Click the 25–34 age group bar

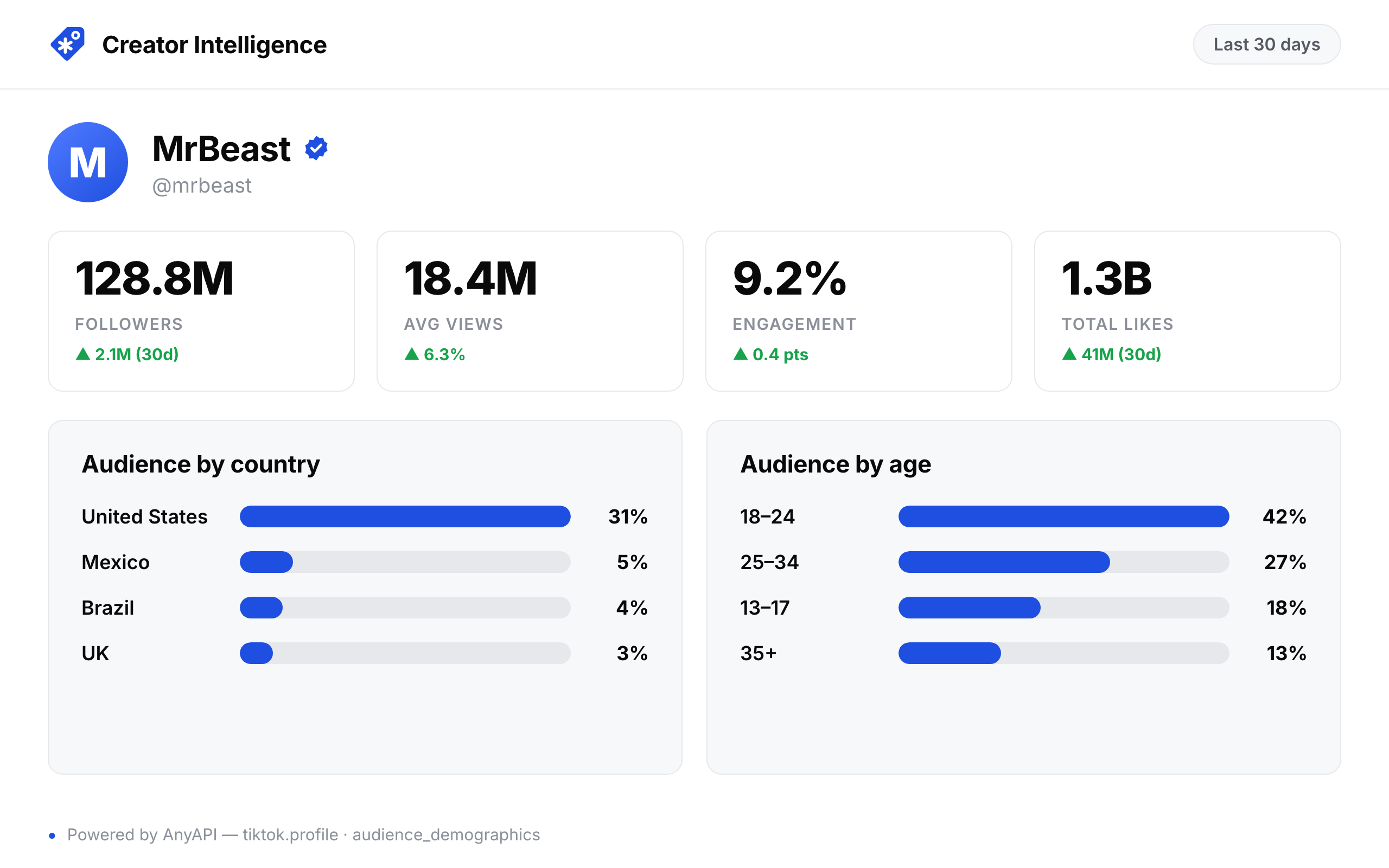pos(1063,562)
